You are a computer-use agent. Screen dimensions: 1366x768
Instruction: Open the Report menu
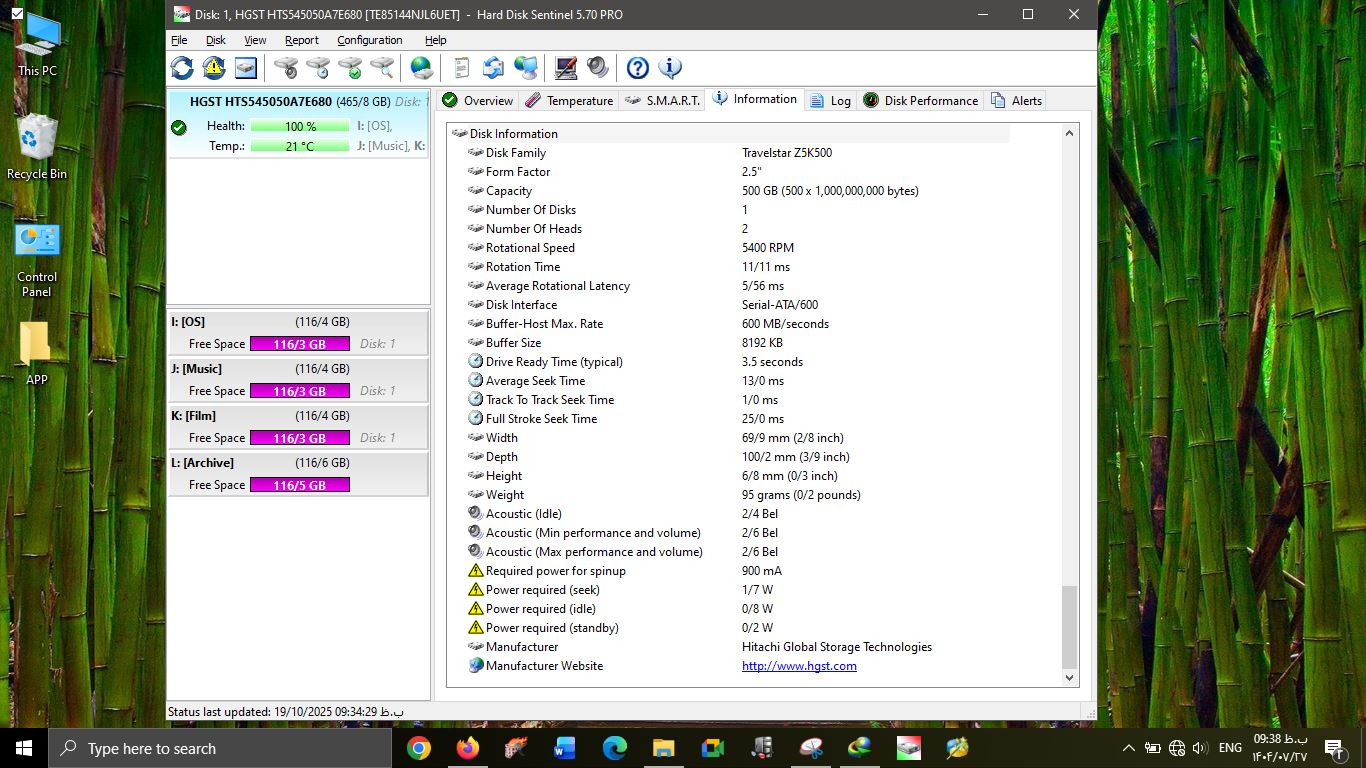tap(301, 40)
